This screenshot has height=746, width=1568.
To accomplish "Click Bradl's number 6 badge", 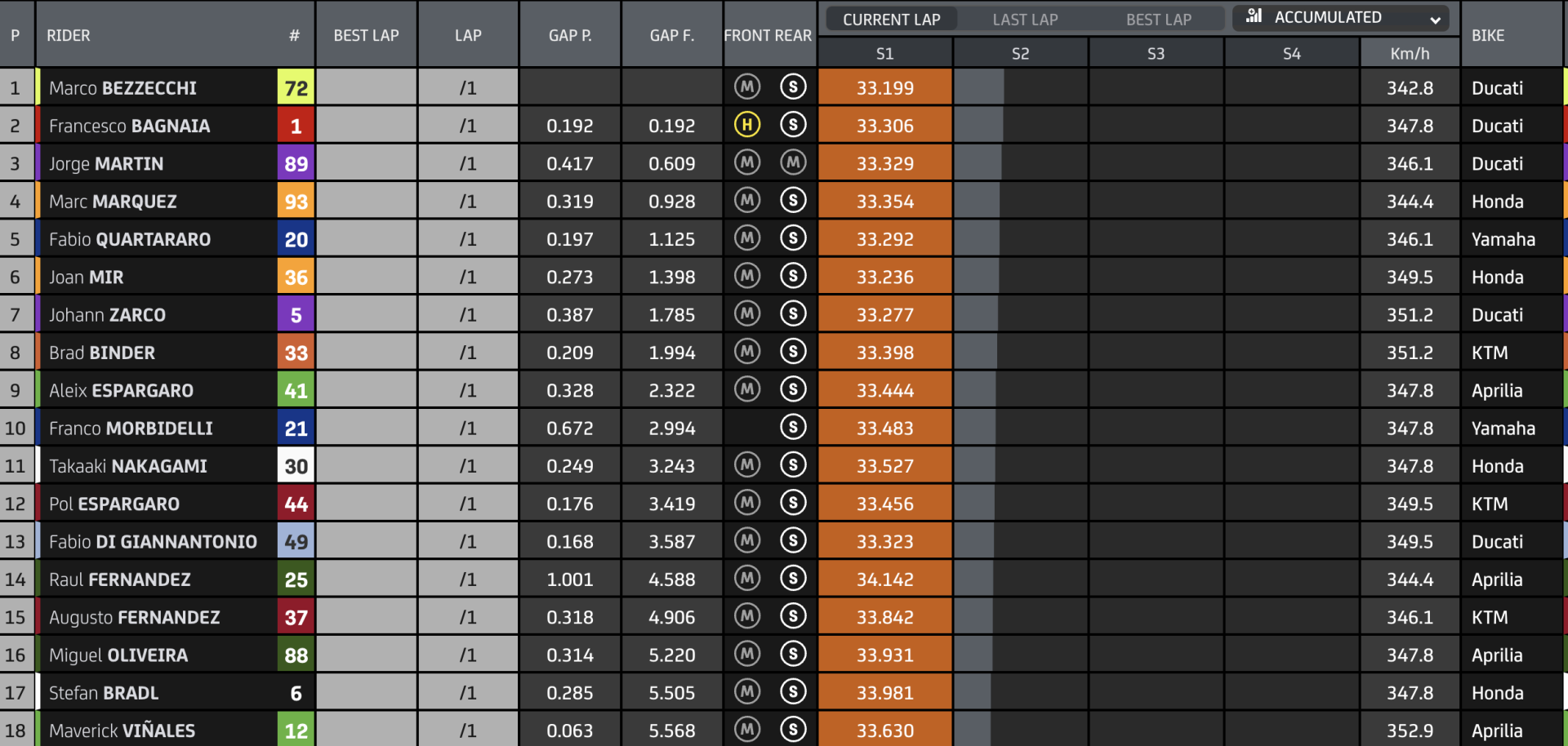I will (x=296, y=693).
